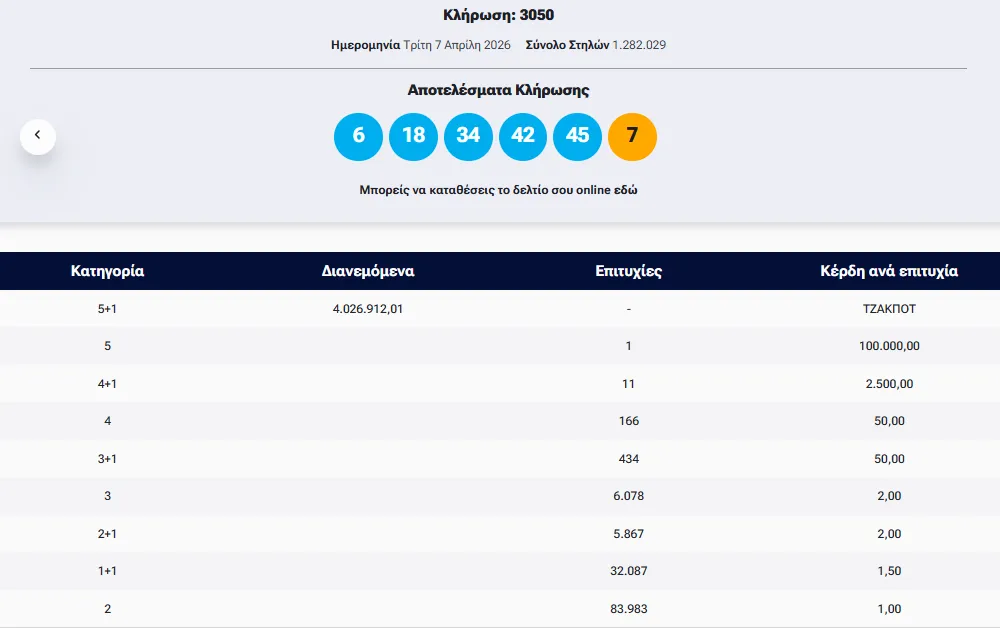Select the blue ball number 18

413,136
